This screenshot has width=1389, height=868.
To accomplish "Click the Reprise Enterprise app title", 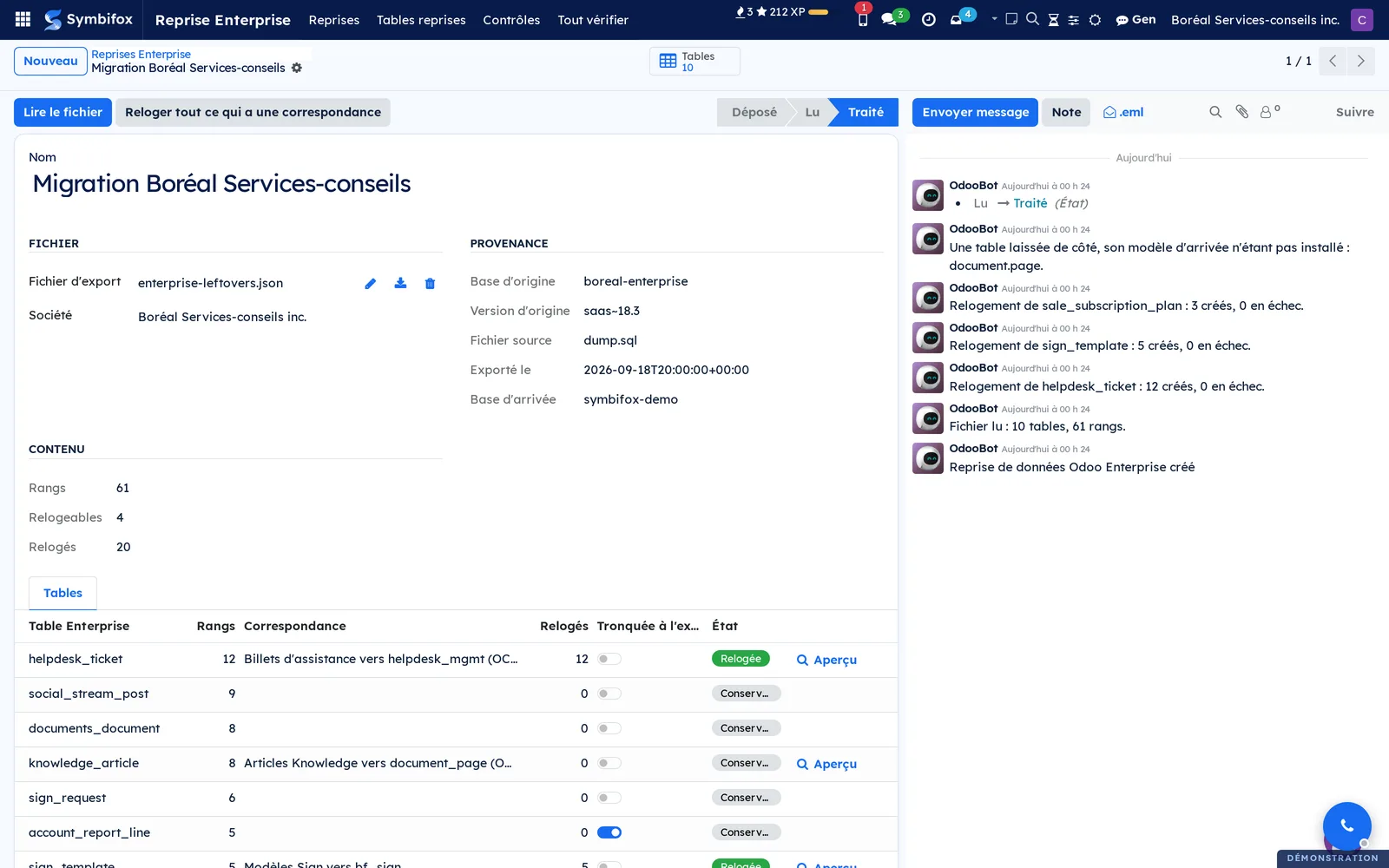I will [223, 19].
